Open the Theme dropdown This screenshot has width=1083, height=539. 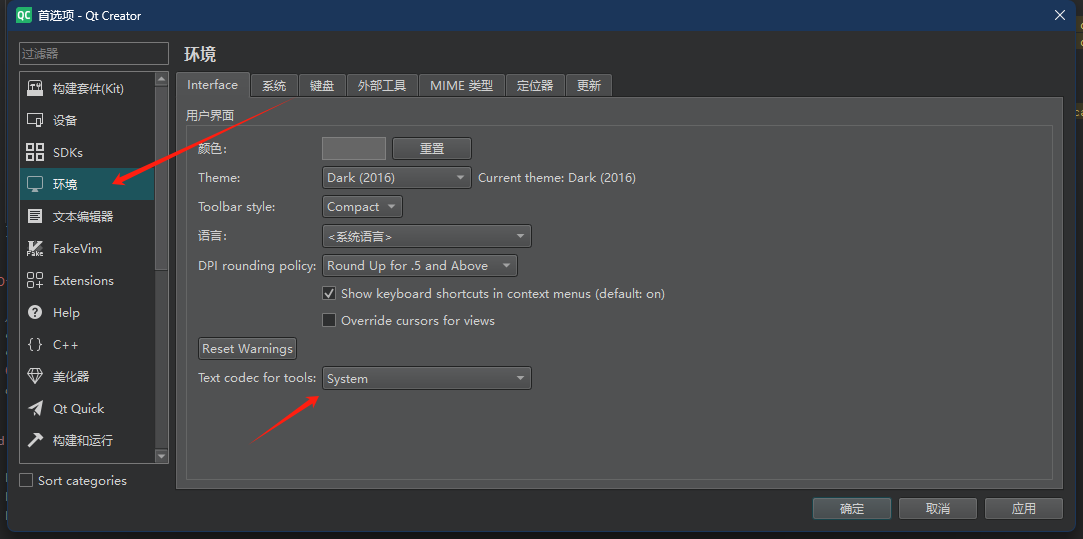[x=396, y=178]
